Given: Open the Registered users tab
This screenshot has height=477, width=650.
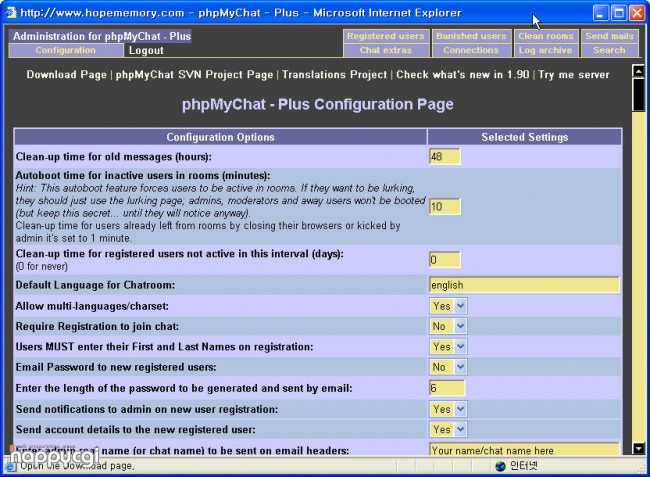Looking at the screenshot, I should [x=386, y=36].
